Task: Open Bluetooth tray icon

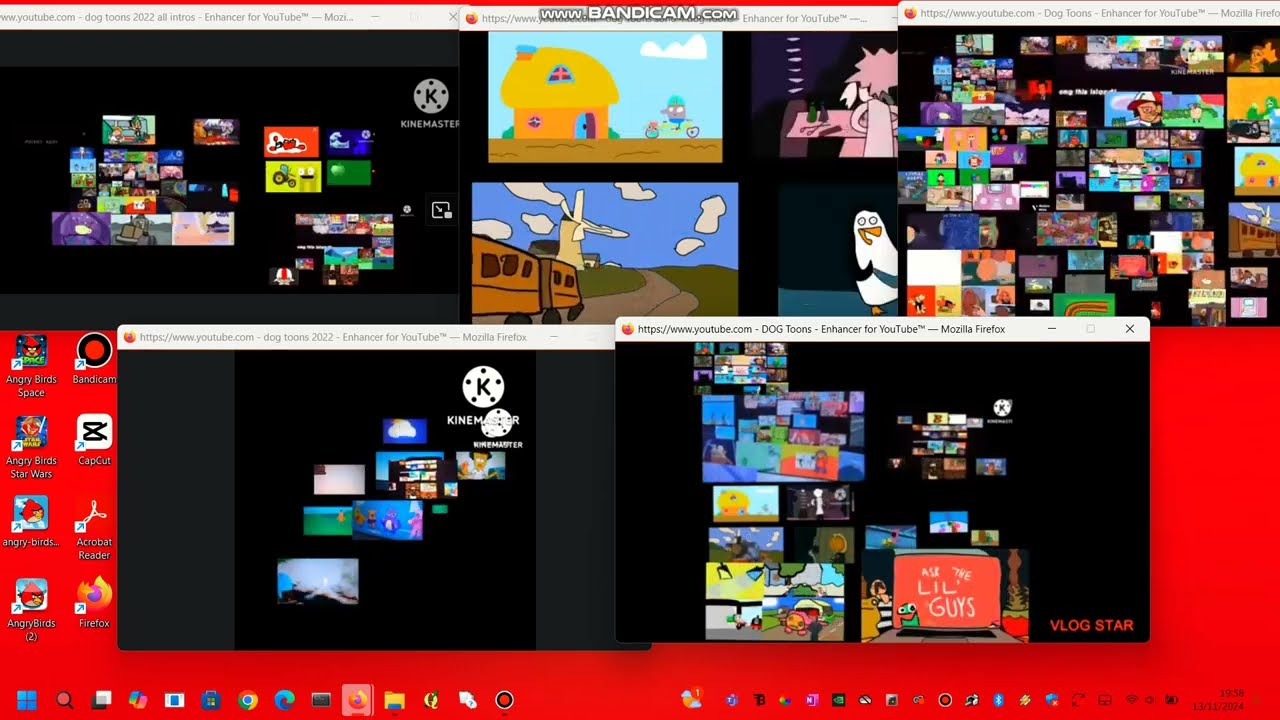Action: pyautogui.click(x=998, y=700)
